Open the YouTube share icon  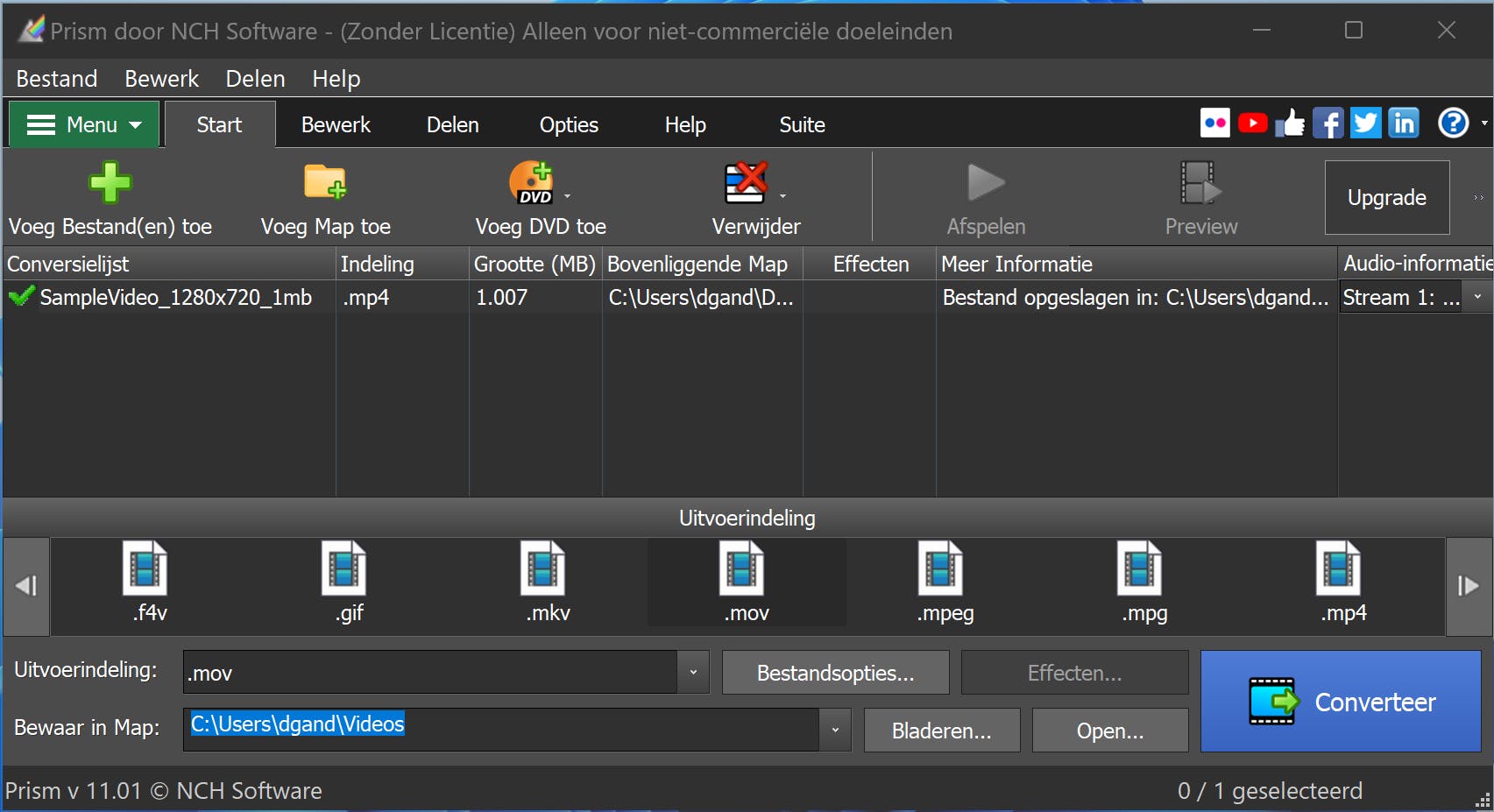[1253, 123]
